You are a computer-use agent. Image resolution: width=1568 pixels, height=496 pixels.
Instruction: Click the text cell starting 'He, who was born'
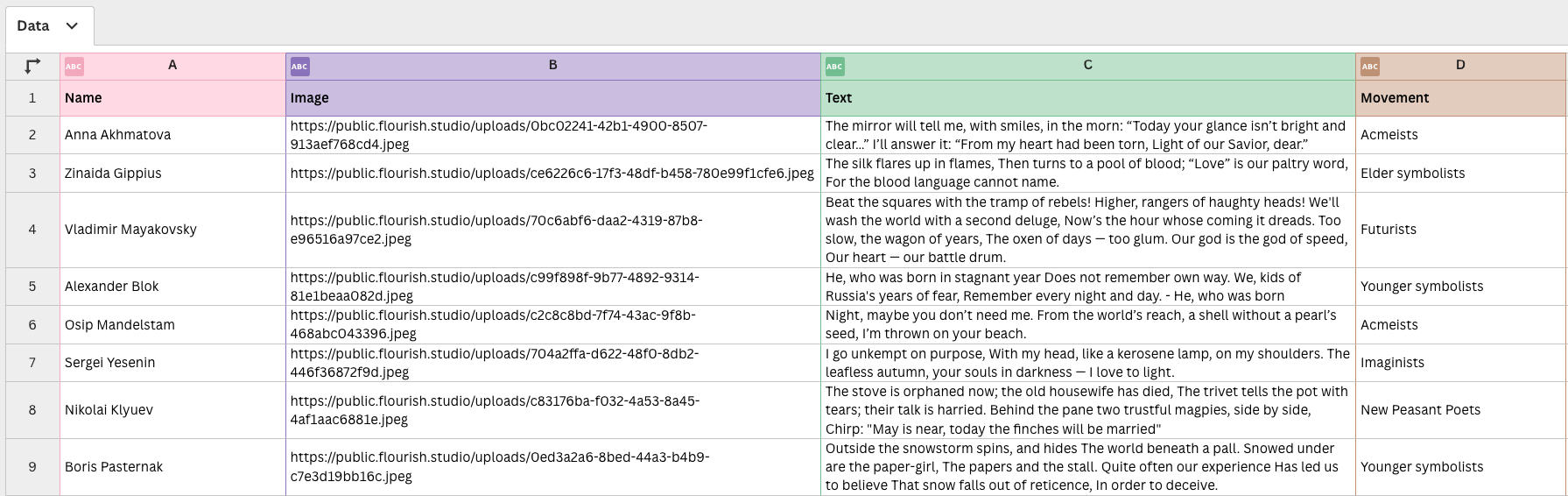[x=1088, y=287]
